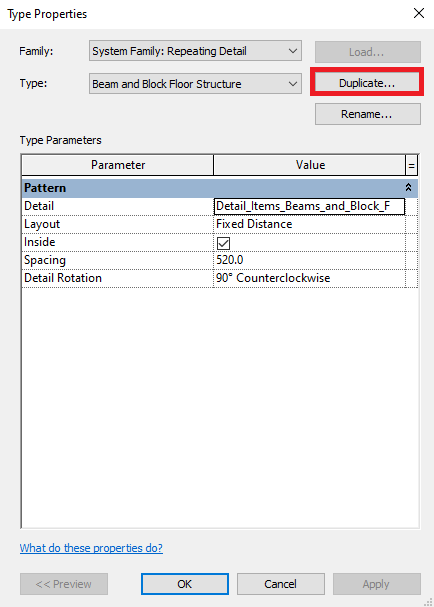Click the Parameter column header
434x607 pixels.
click(x=118, y=165)
